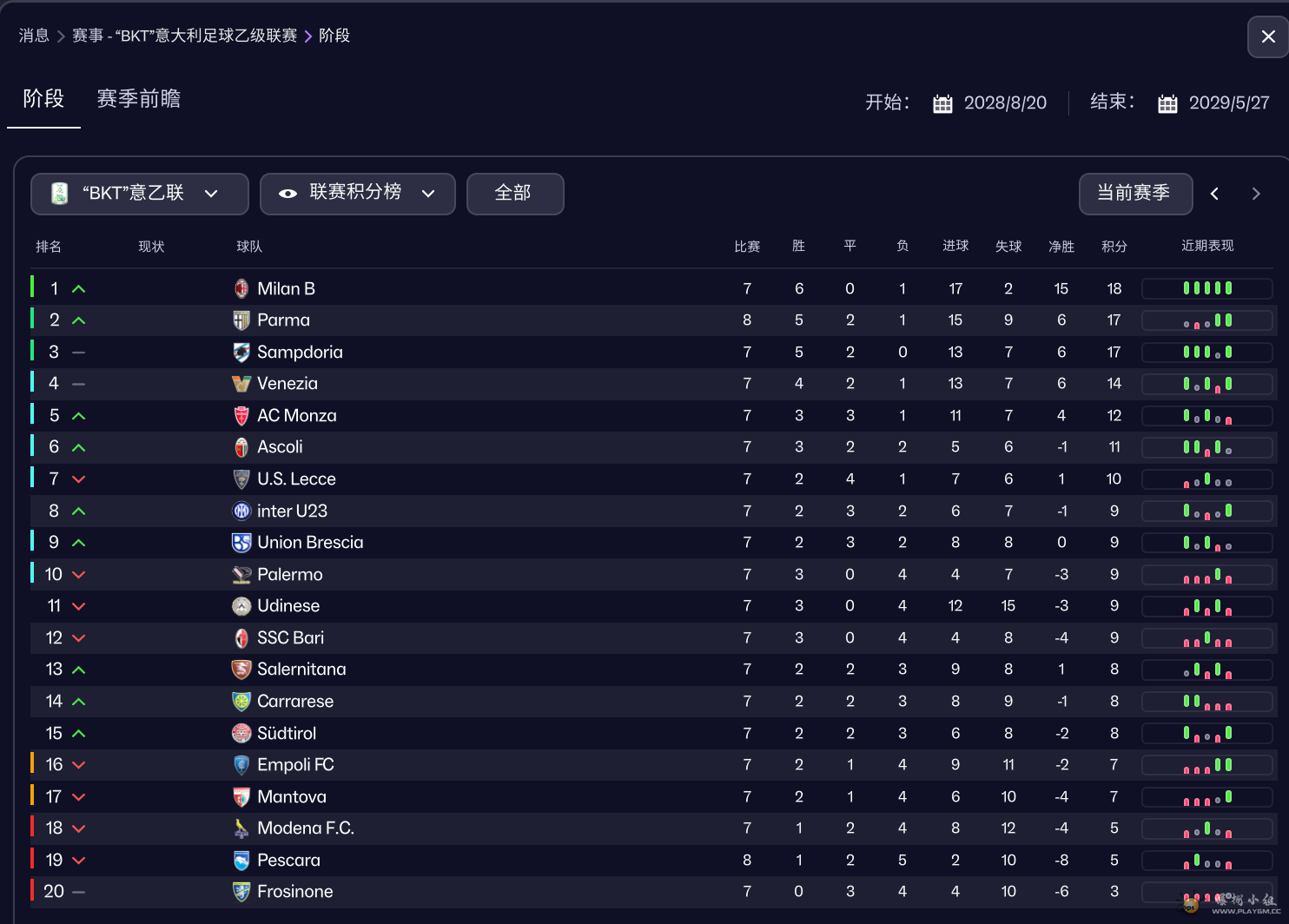Image resolution: width=1289 pixels, height=924 pixels.
Task: Go to previous season with left arrow
Action: click(x=1215, y=194)
